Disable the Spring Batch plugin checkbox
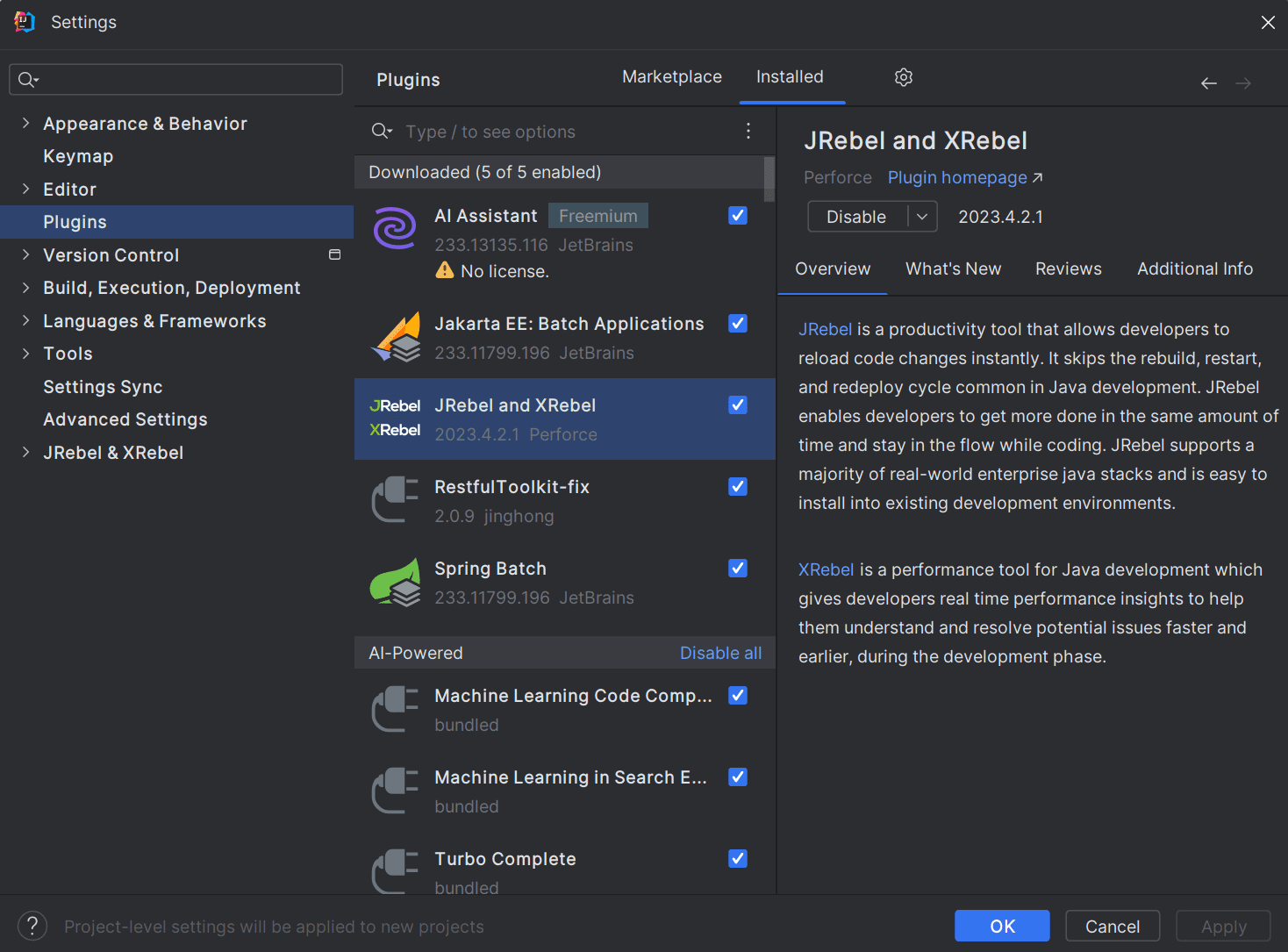The width and height of the screenshot is (1288, 952). (x=738, y=569)
